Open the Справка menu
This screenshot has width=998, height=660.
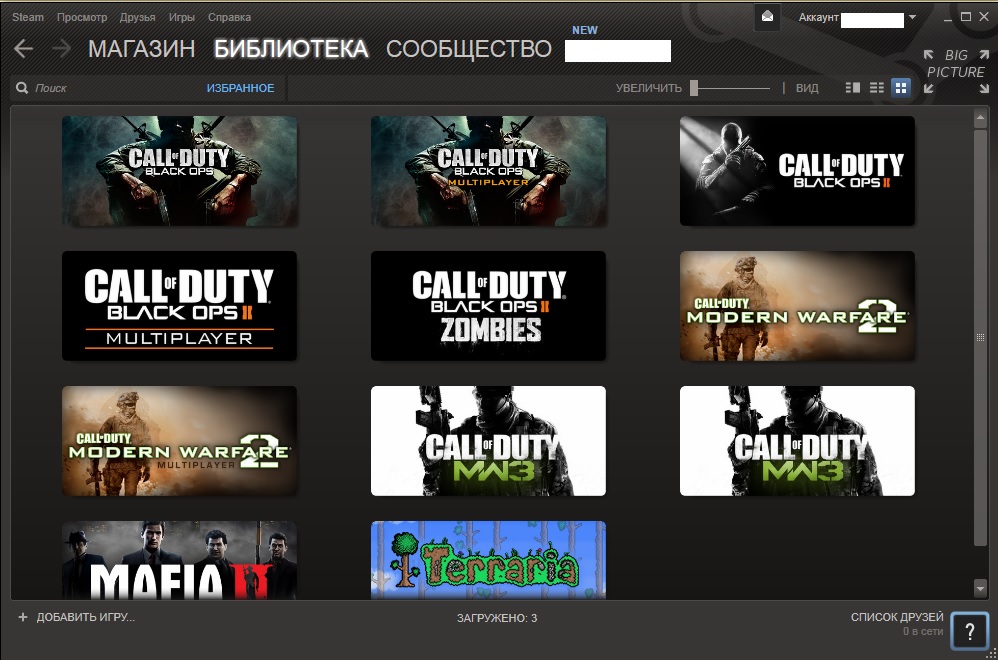[229, 17]
